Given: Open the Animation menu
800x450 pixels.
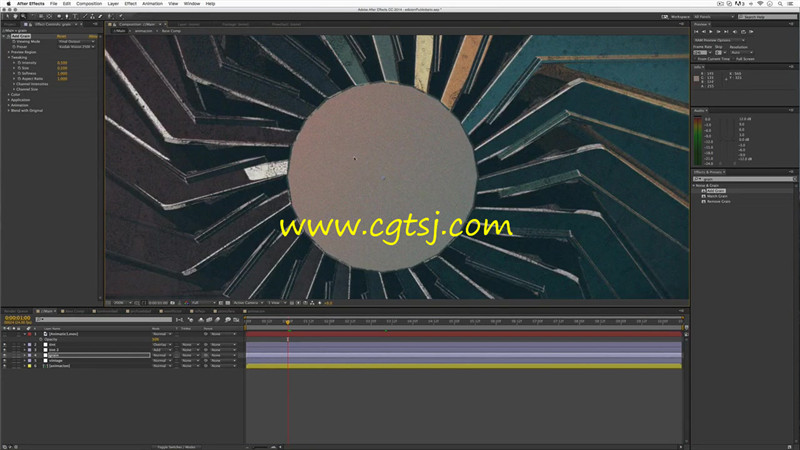Looking at the screenshot, I should [x=153, y=4].
